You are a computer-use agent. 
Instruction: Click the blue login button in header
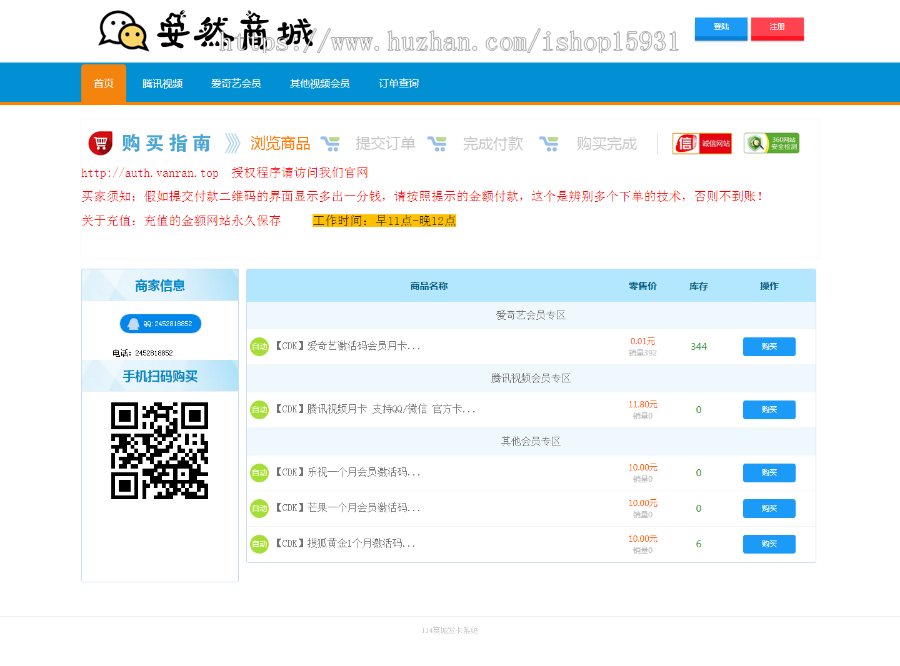click(x=721, y=28)
